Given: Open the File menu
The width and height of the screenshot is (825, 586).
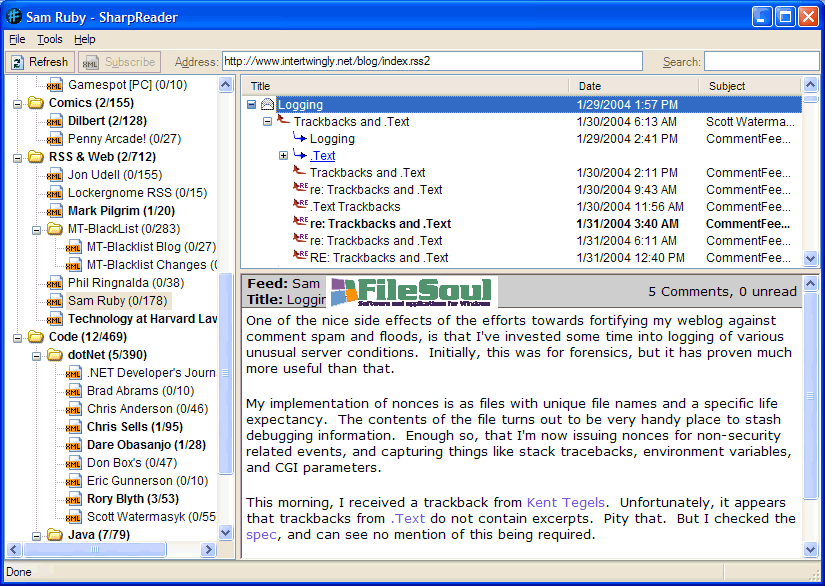Looking at the screenshot, I should (x=17, y=39).
